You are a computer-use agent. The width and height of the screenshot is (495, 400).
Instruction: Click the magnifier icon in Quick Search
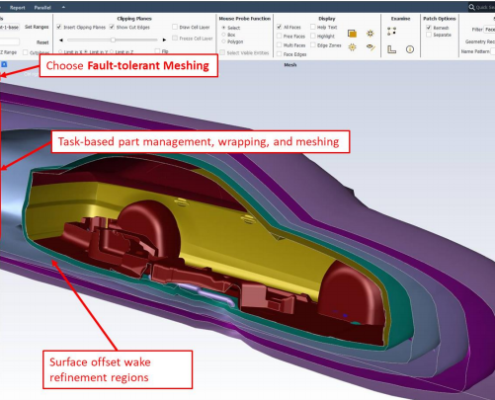472,7
